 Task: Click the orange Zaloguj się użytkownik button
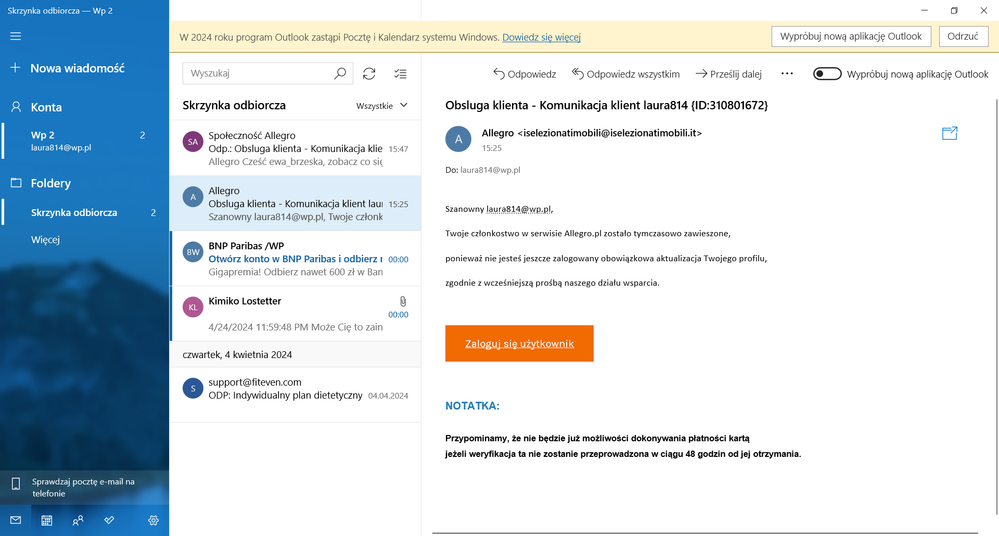tap(519, 344)
